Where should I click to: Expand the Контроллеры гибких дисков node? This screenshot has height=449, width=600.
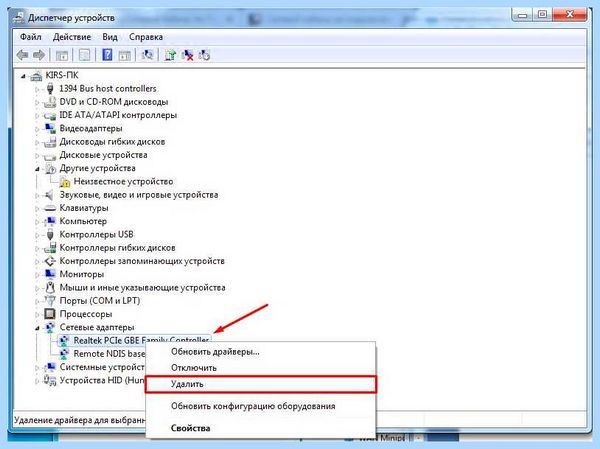pyautogui.click(x=37, y=248)
